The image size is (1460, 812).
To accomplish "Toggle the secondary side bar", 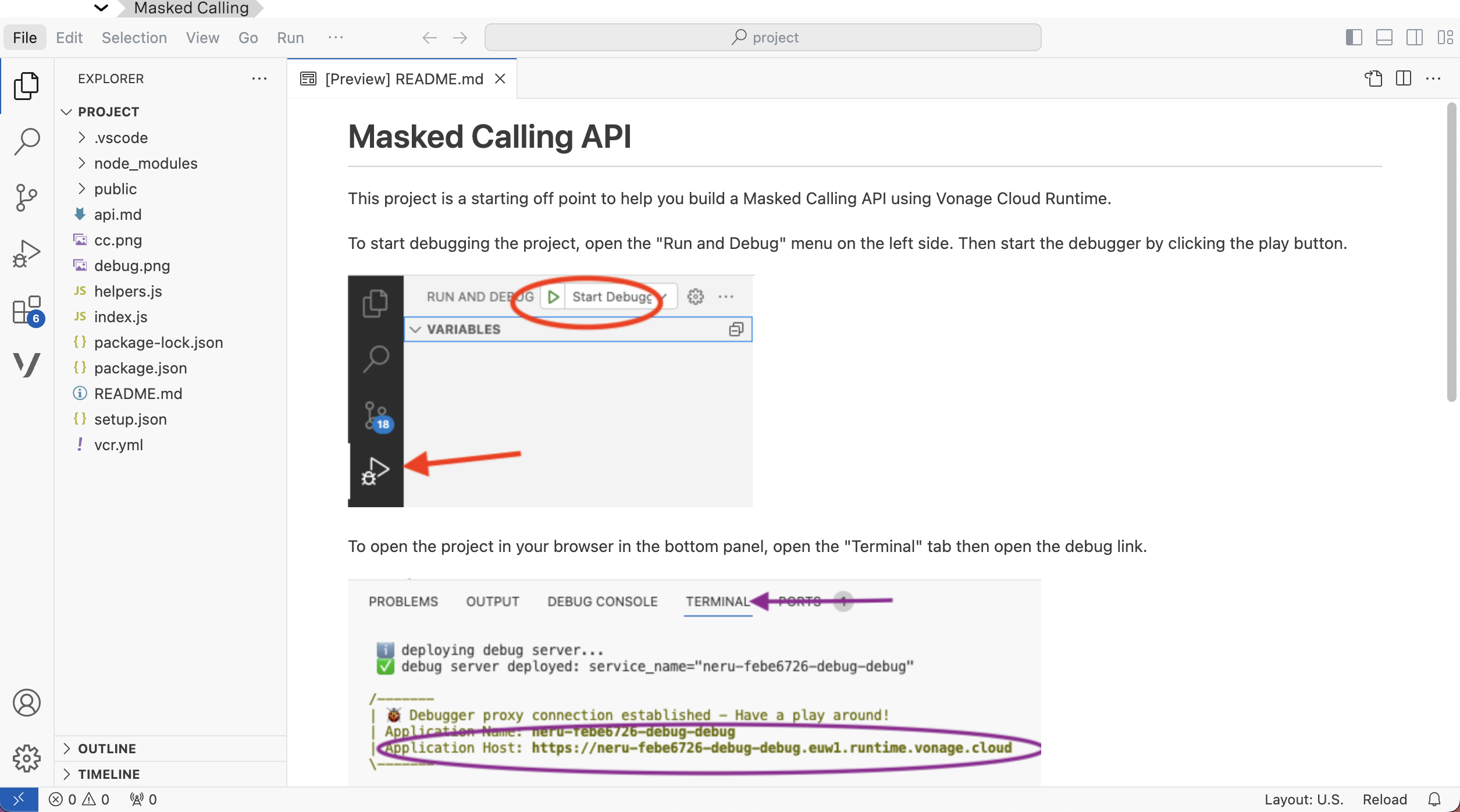I will 1414,38.
